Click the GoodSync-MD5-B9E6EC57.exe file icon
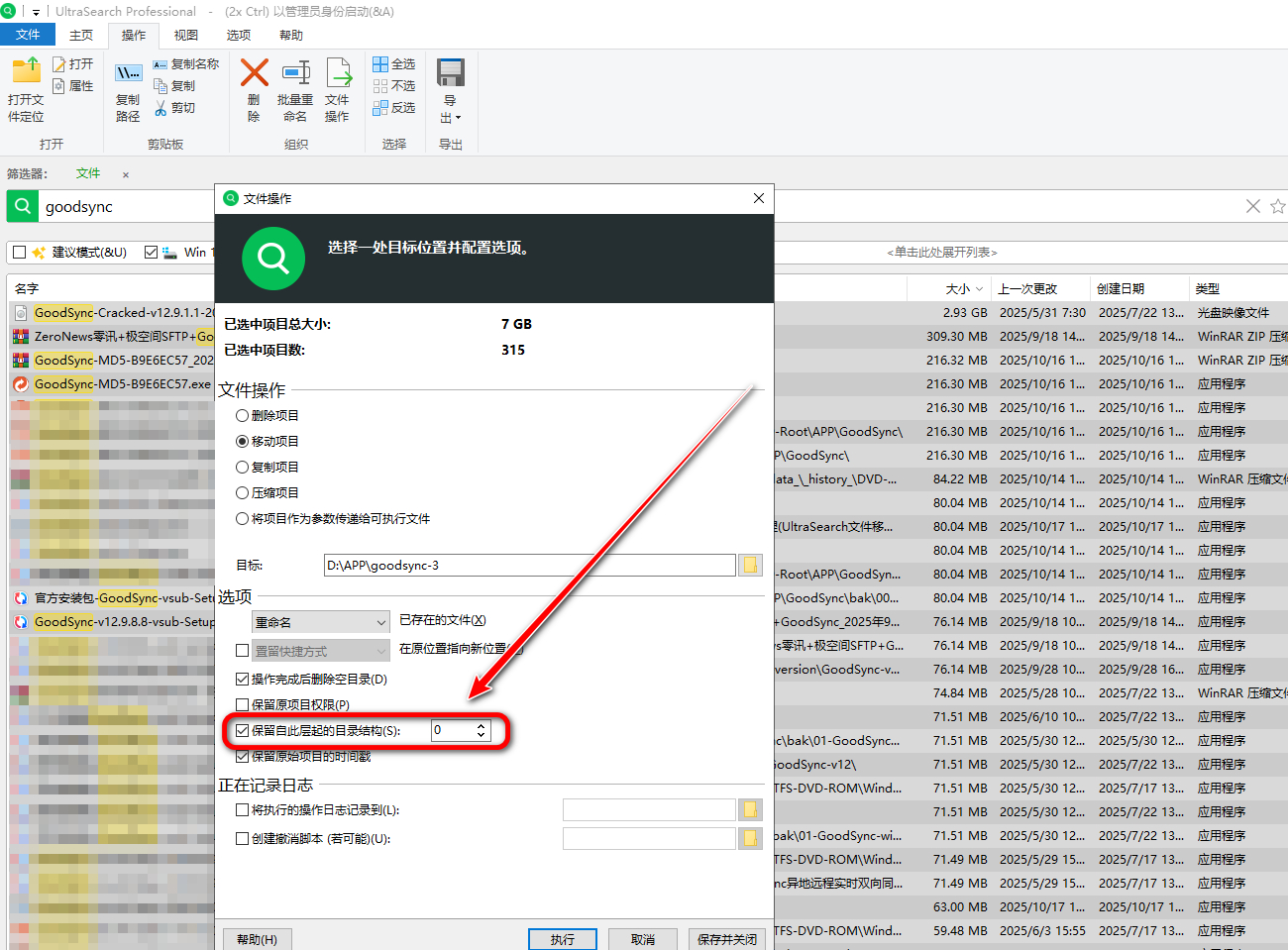Screen dimensions: 1288x950 [21, 384]
